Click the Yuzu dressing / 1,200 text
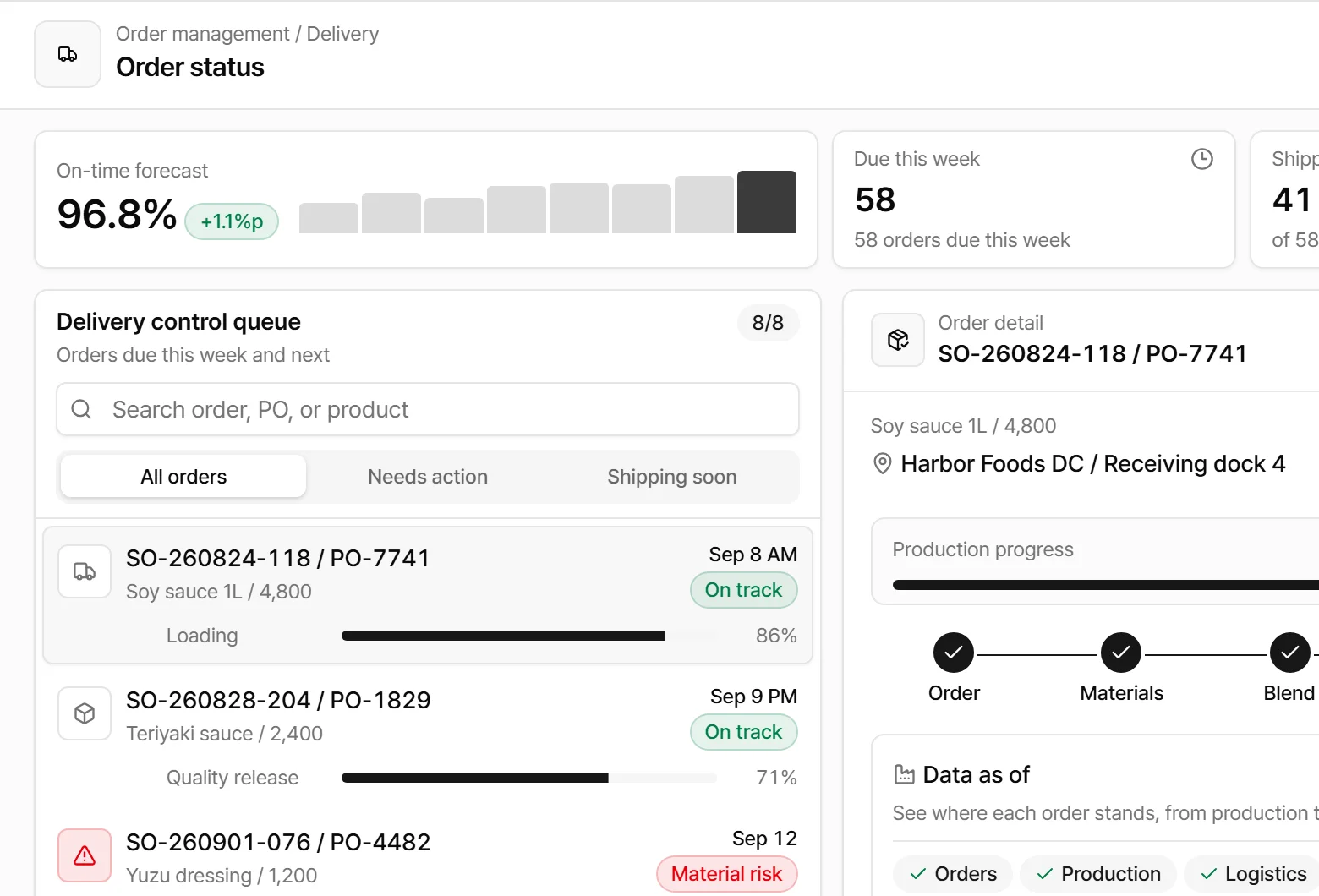 coord(222,876)
